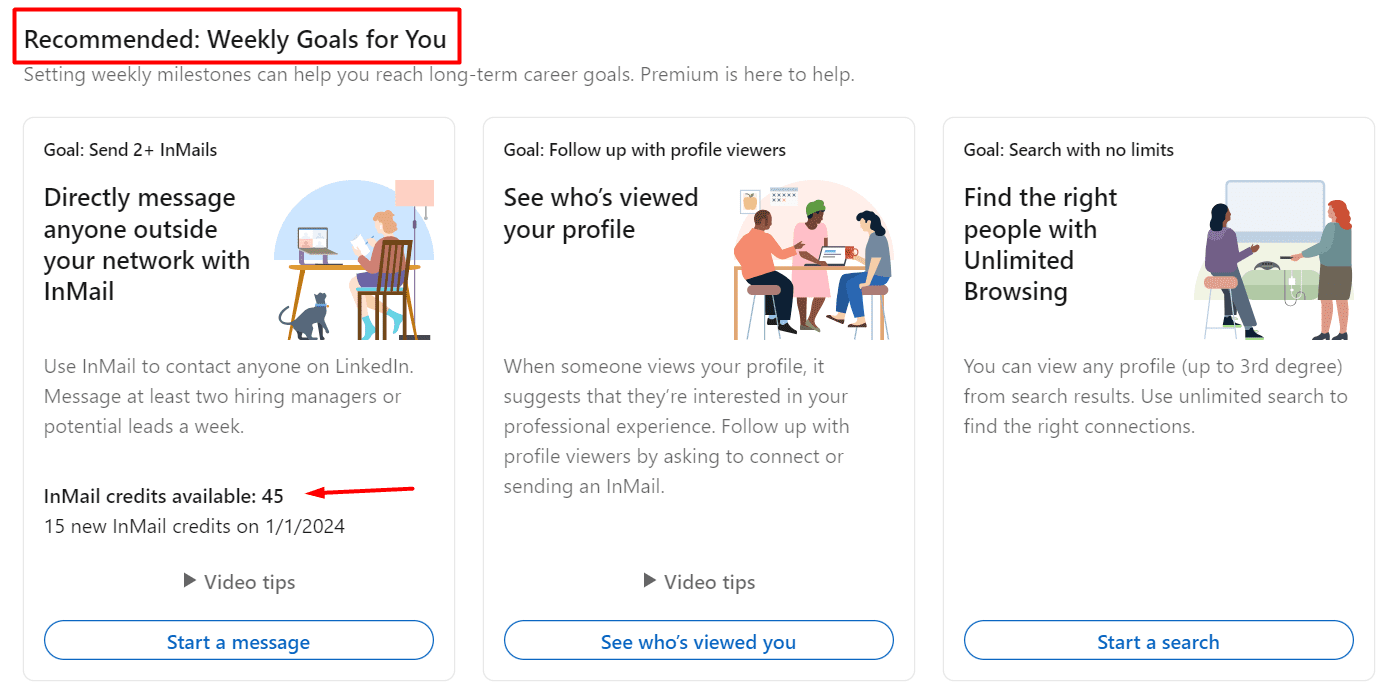Image resolution: width=1393 pixels, height=700 pixels.
Task: Click the play triangle beside InMail Video tips
Action: click(190, 580)
